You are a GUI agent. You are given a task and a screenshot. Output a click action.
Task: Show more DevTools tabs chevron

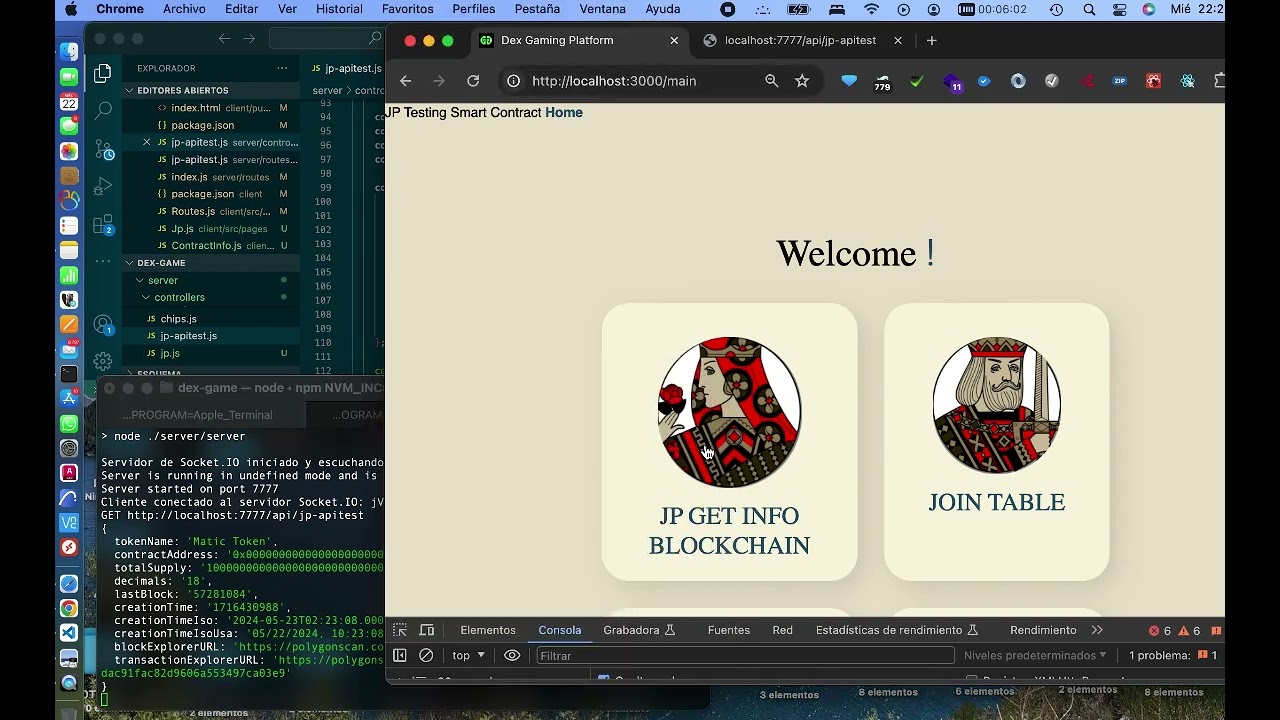1097,630
